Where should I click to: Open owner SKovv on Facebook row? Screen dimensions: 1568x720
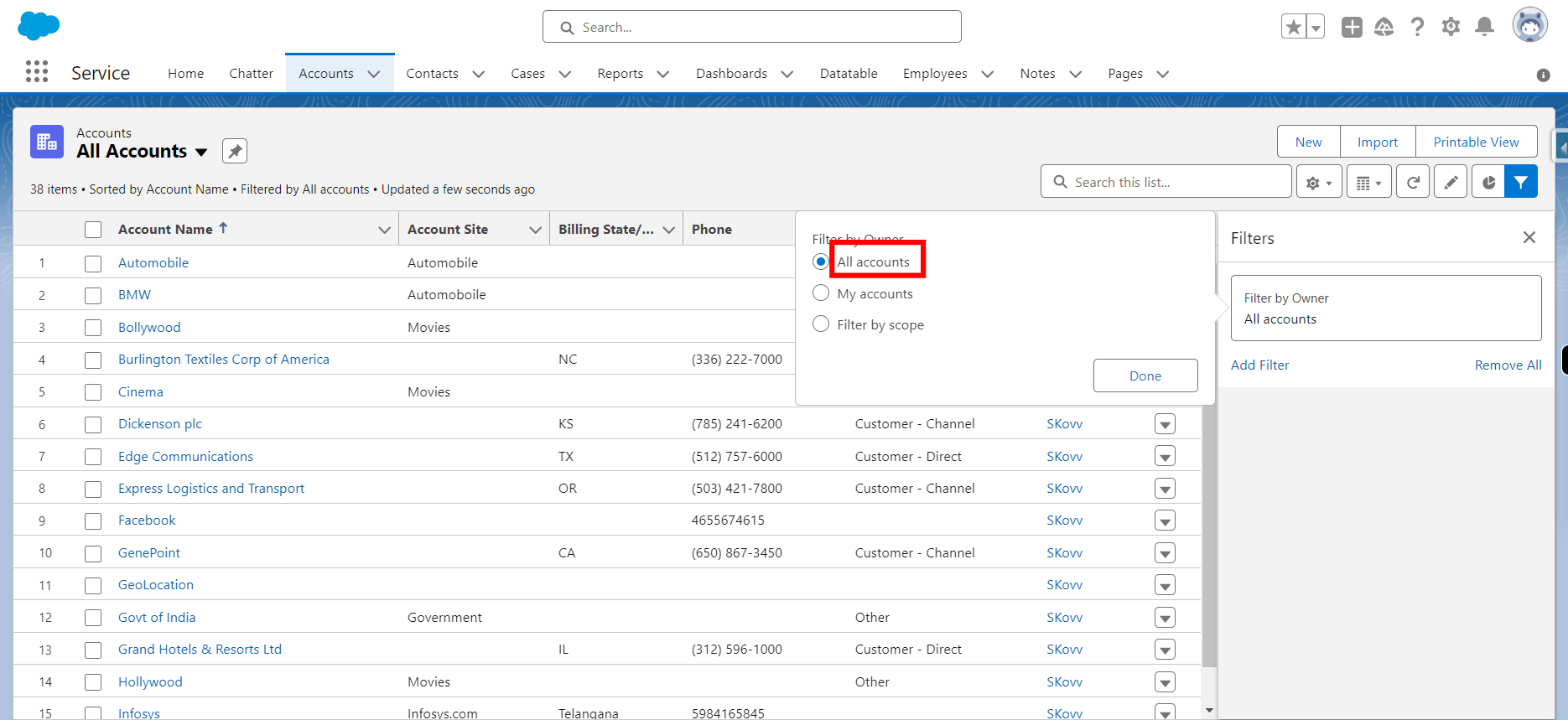point(1064,521)
